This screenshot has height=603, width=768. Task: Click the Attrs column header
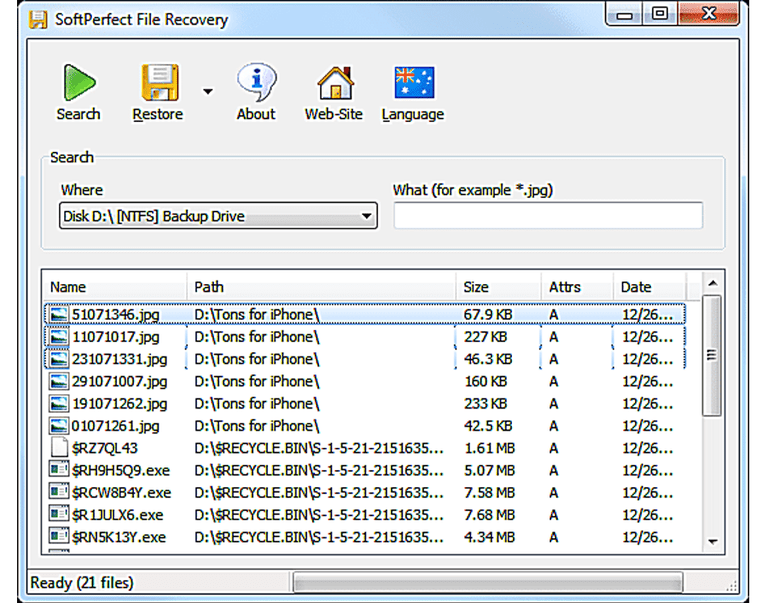click(x=575, y=287)
